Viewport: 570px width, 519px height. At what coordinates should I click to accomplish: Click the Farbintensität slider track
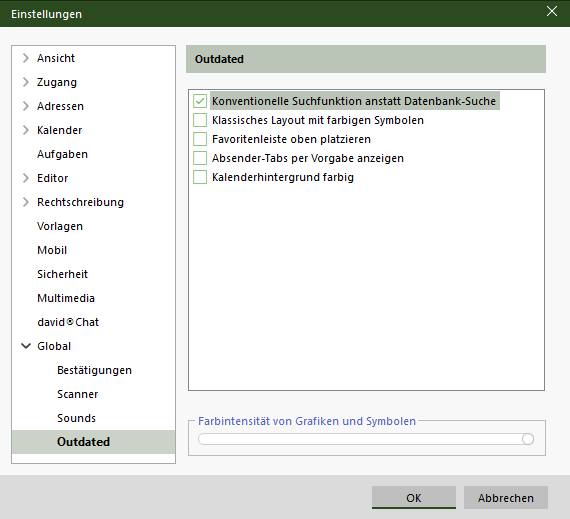pyautogui.click(x=366, y=439)
